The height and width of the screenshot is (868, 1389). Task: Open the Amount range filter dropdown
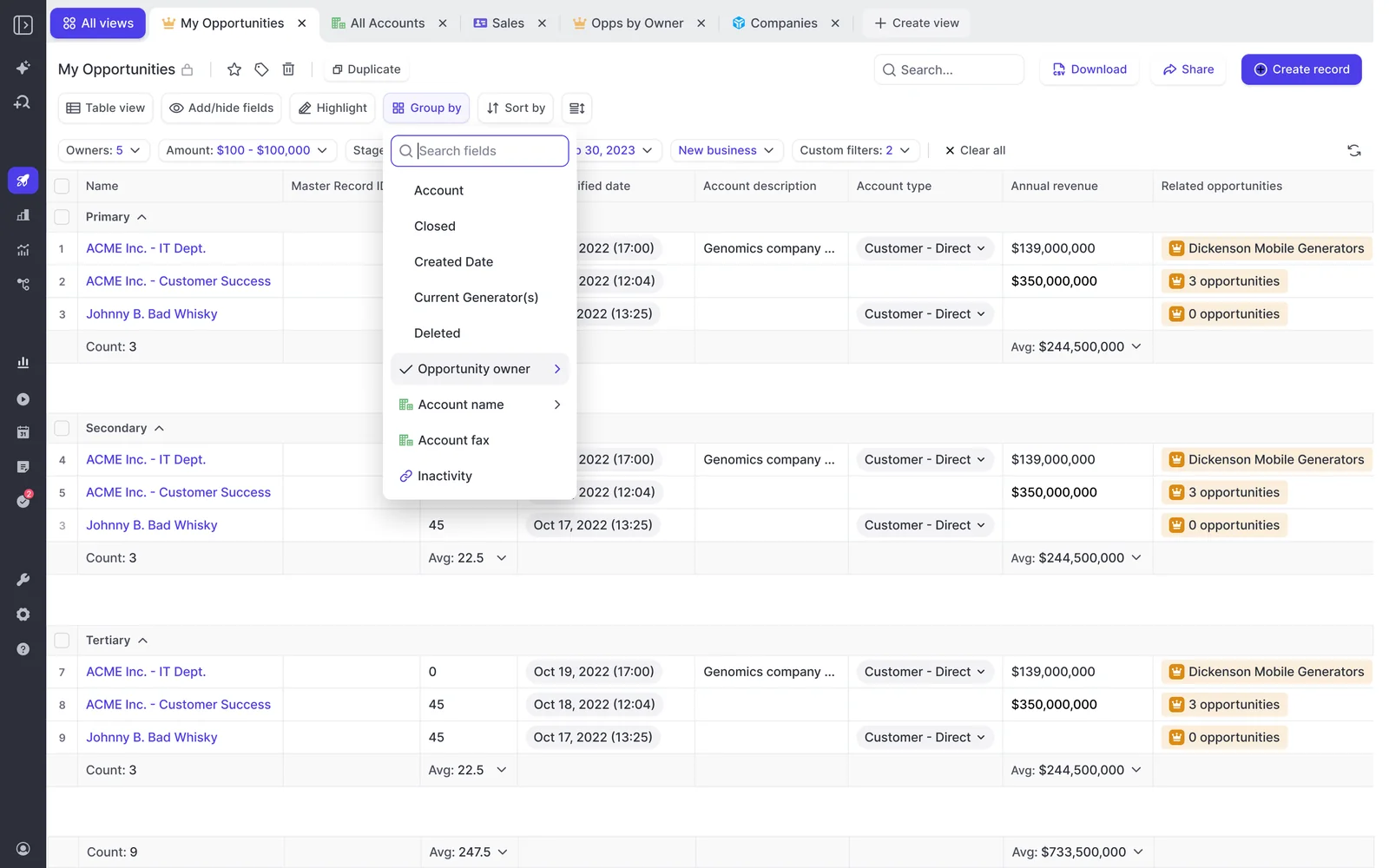(x=247, y=150)
